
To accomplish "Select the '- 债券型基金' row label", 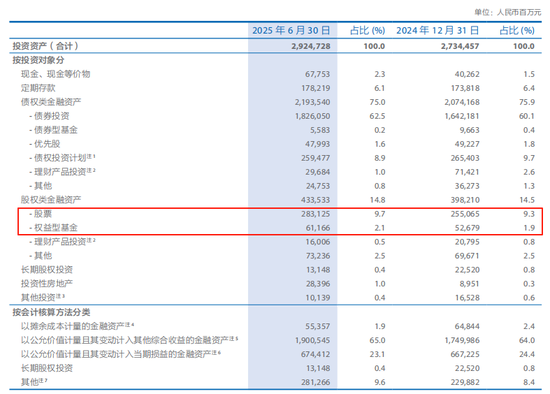I will pos(53,130).
